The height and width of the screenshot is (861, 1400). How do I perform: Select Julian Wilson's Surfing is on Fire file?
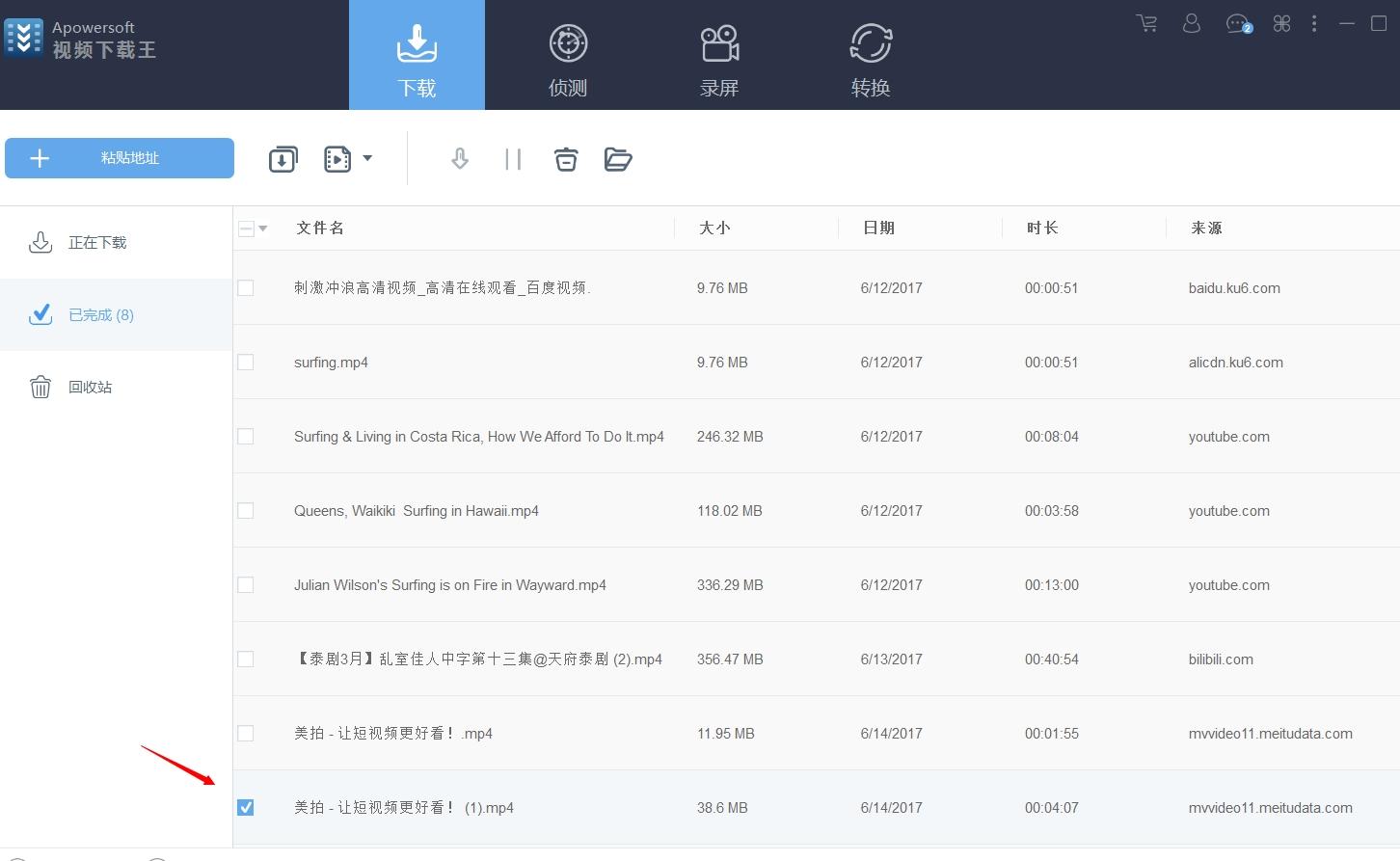(450, 585)
